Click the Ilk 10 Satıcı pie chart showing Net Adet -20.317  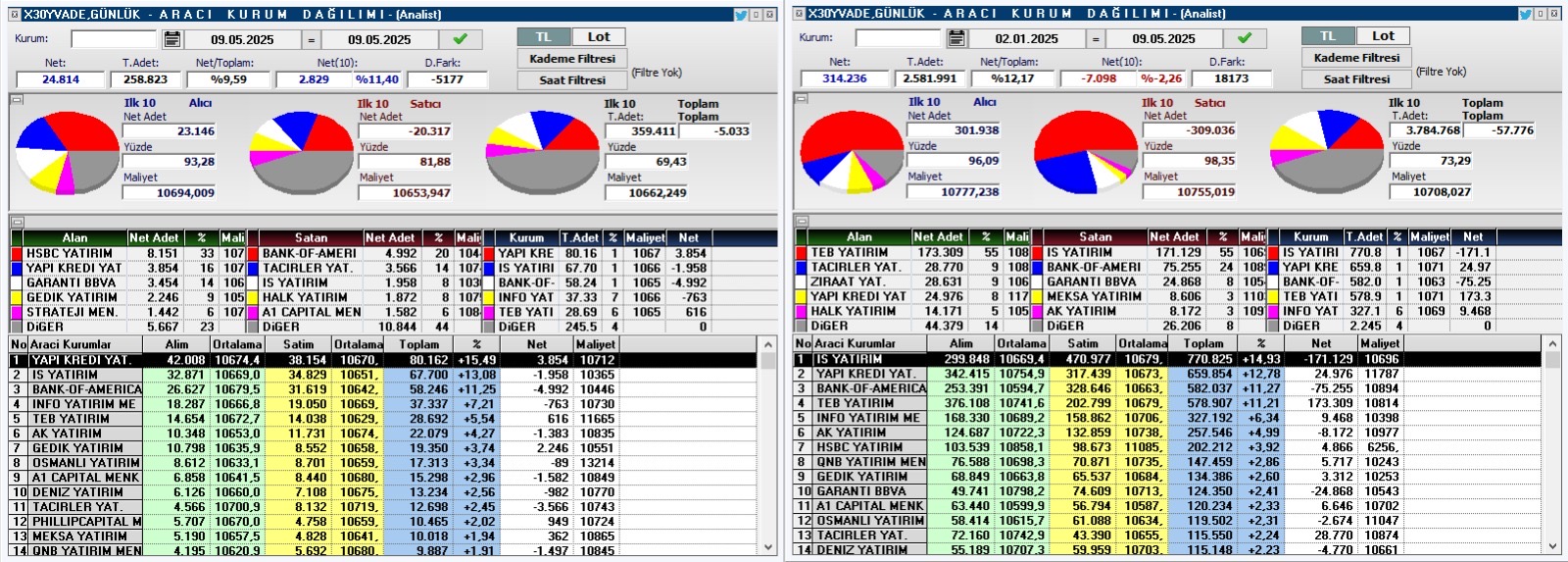(x=301, y=153)
